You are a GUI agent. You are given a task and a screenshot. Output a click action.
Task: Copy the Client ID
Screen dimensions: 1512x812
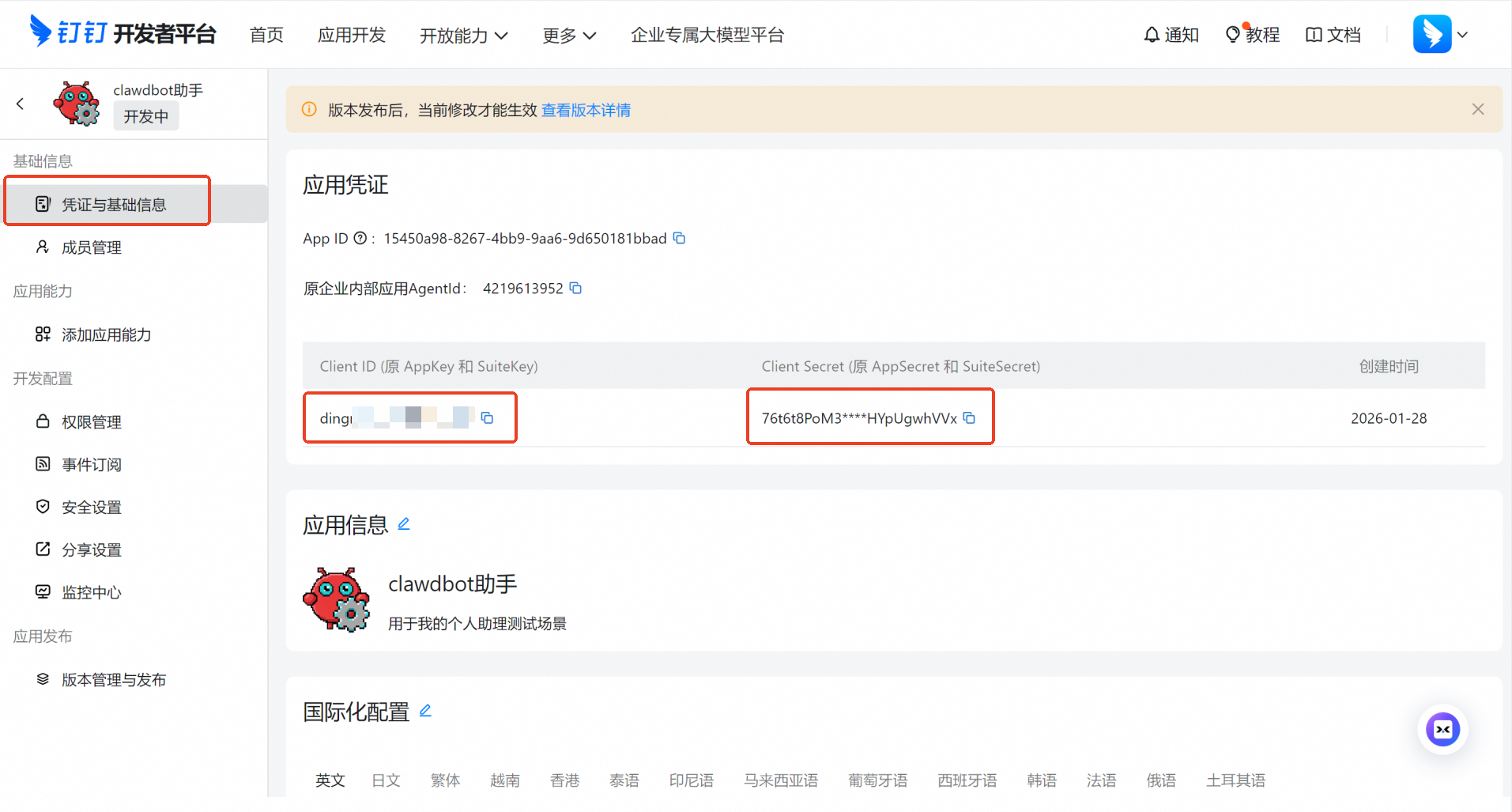tap(487, 417)
